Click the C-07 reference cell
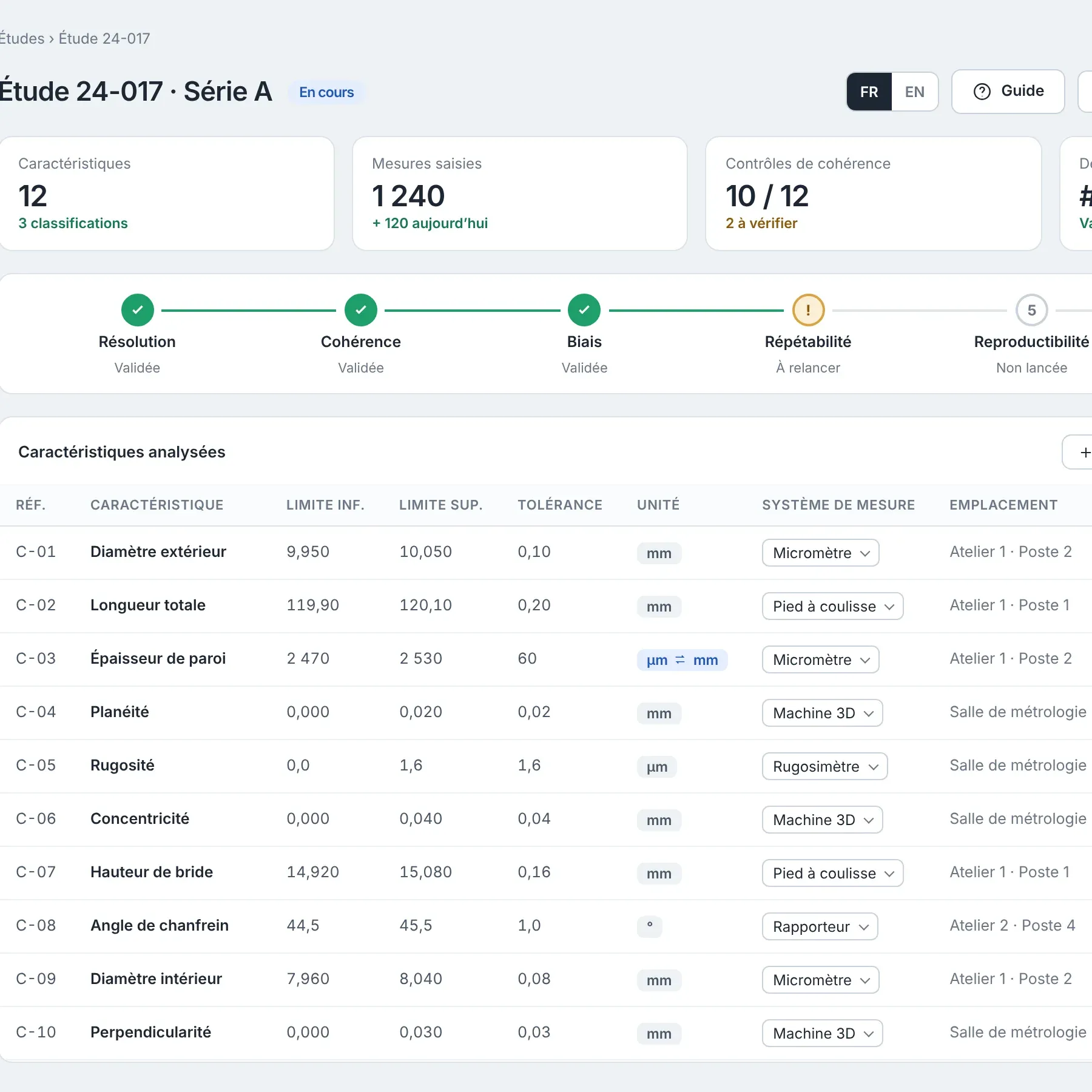The height and width of the screenshot is (1092, 1092). coord(36,872)
